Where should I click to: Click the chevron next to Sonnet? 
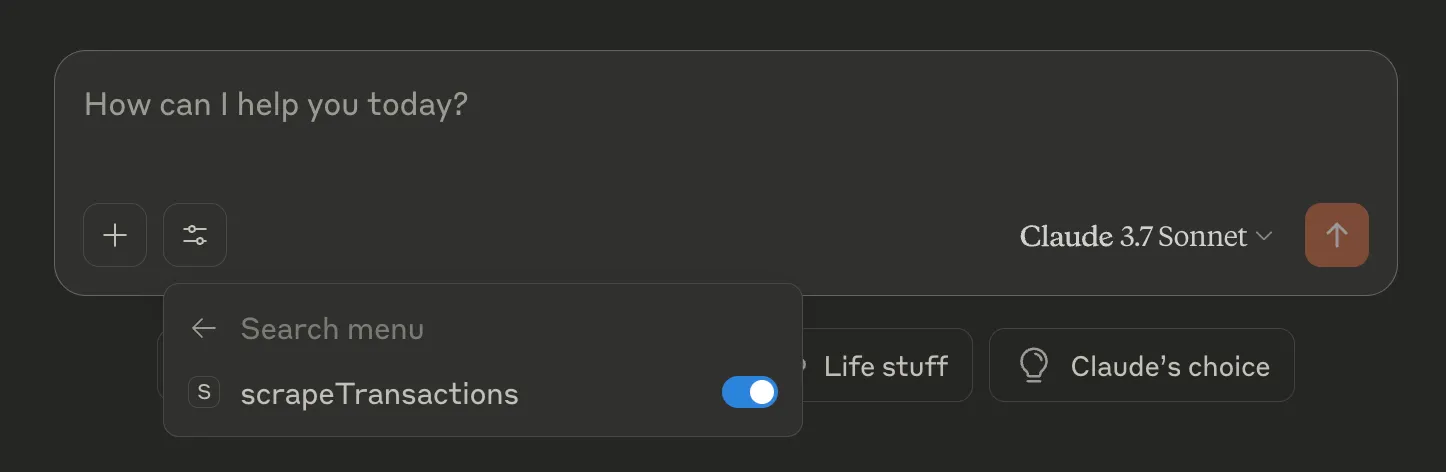pos(1264,237)
